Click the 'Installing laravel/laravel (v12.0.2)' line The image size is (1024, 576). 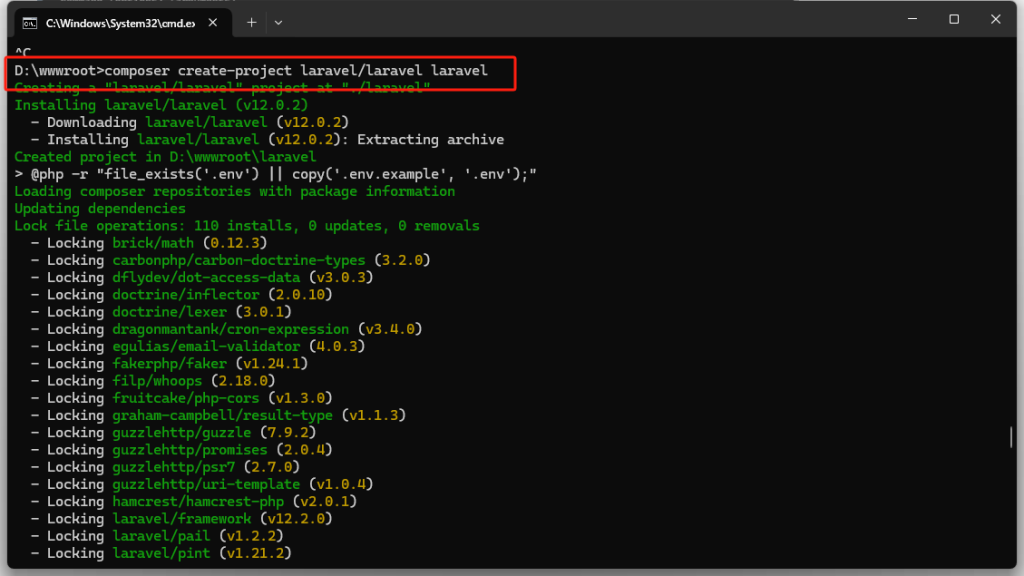point(161,105)
